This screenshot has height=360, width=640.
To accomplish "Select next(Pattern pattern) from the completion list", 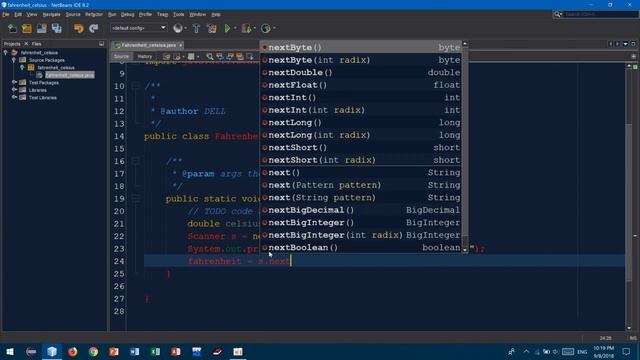I will (x=361, y=185).
